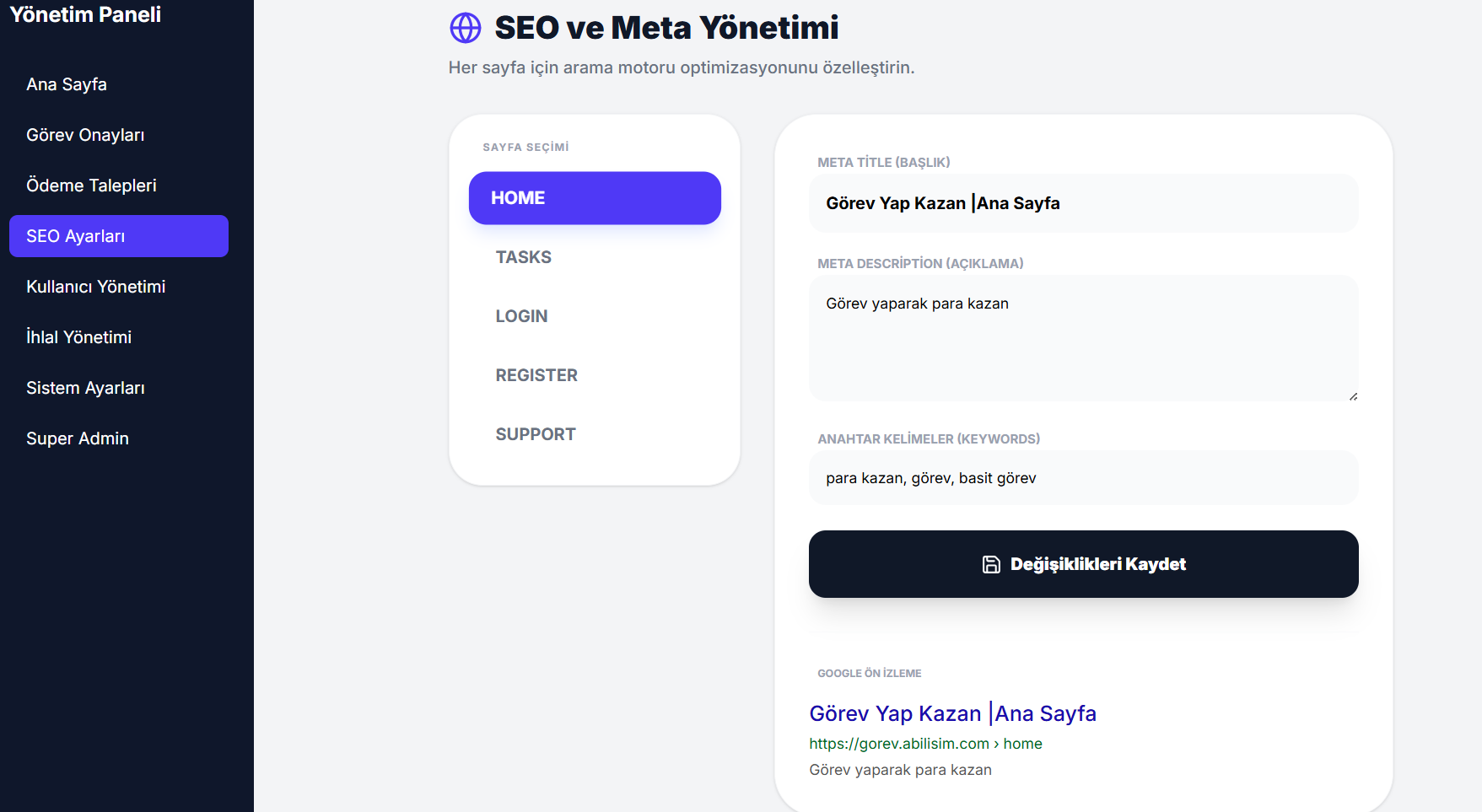
Task: Click the globe icon beside the SEO heading
Action: tap(466, 28)
